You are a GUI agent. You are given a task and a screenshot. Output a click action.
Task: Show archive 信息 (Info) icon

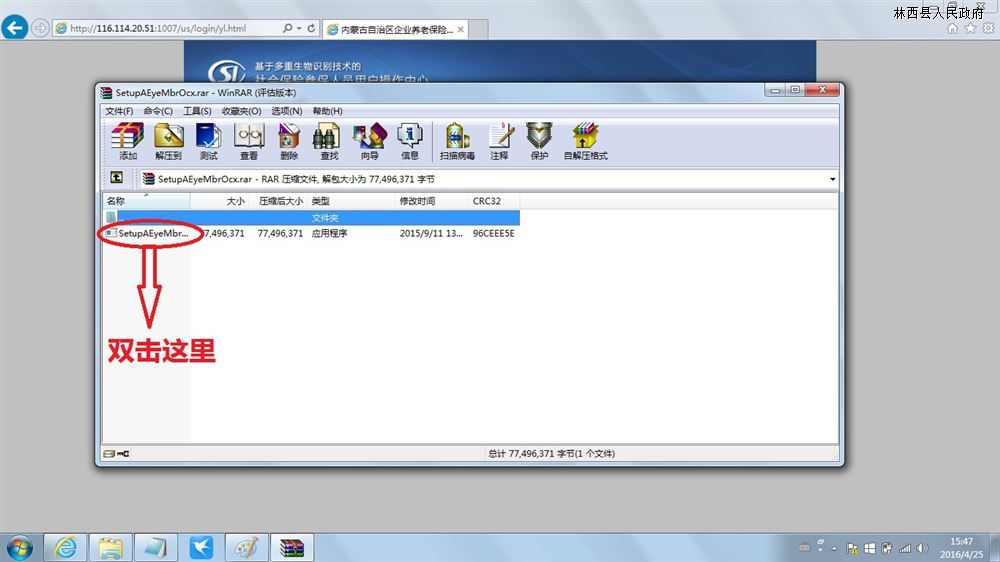(x=410, y=140)
